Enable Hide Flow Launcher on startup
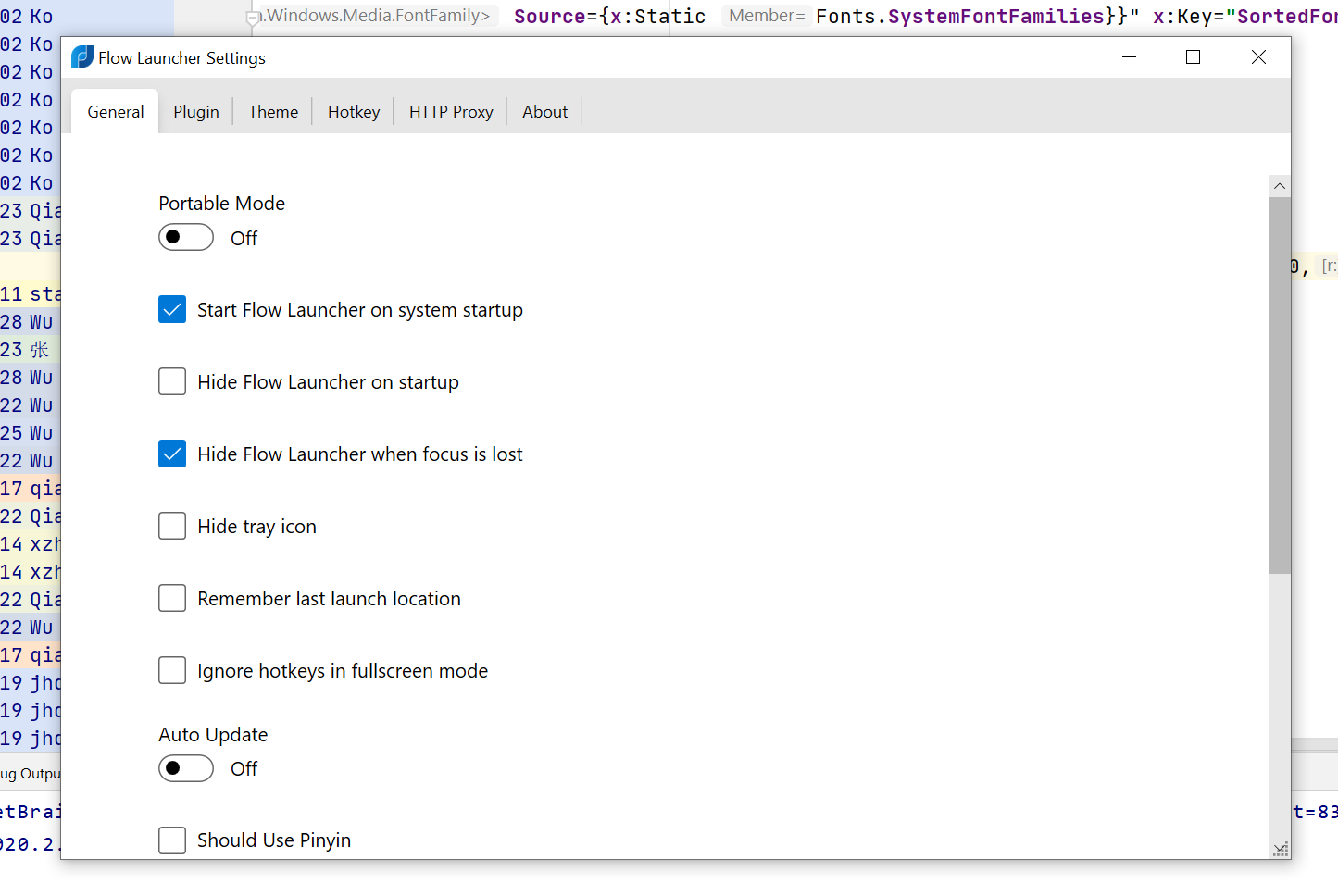This screenshot has width=1338, height=896. tap(172, 381)
